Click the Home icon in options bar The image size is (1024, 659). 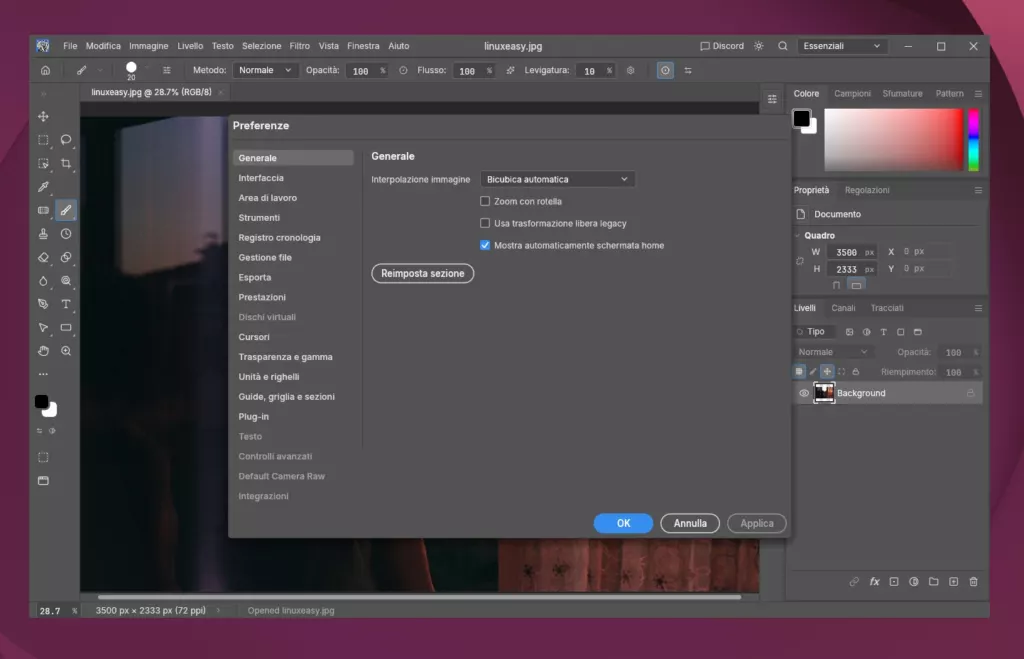click(45, 71)
